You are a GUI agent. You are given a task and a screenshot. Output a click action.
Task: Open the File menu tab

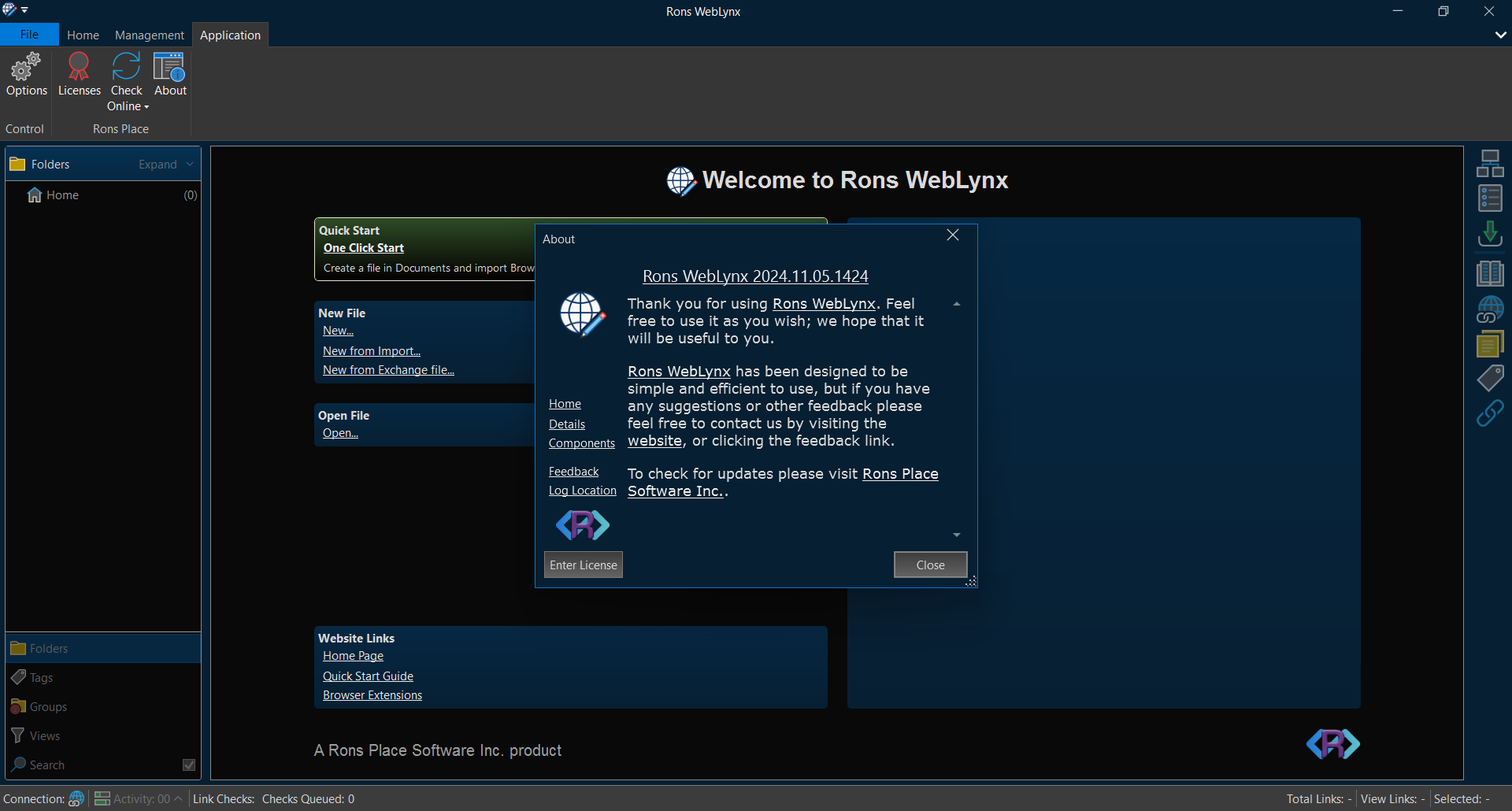click(29, 35)
